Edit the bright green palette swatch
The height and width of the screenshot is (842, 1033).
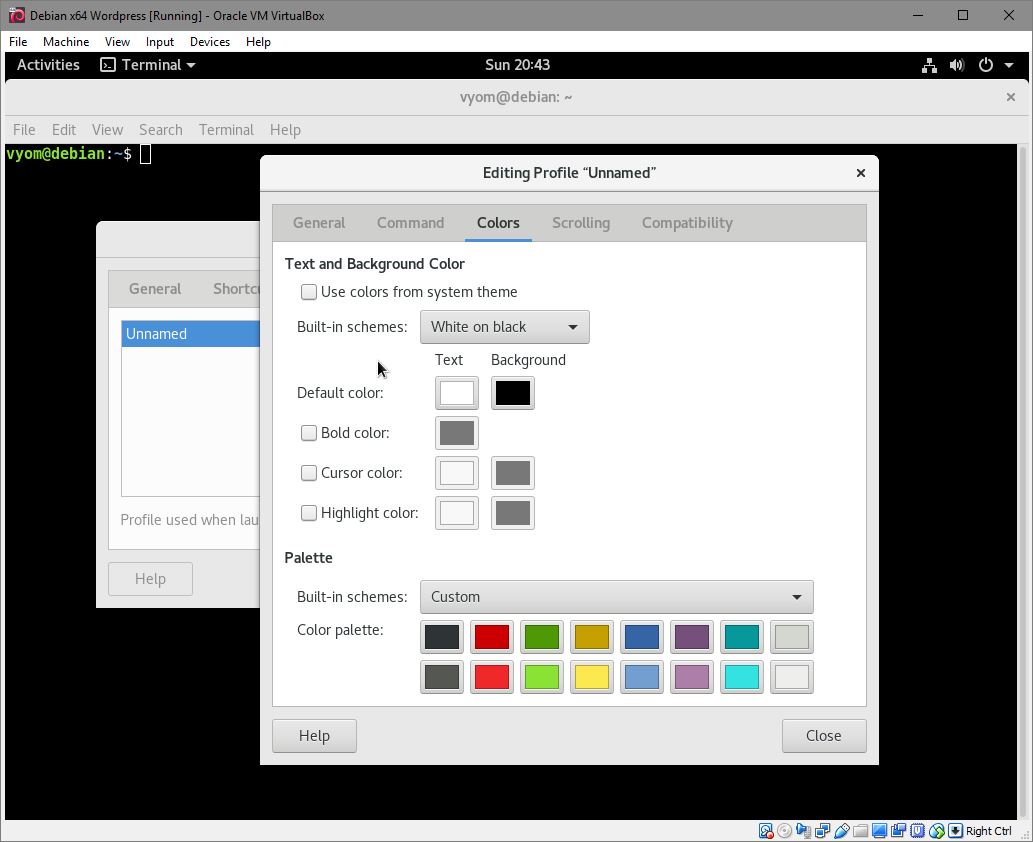click(x=542, y=677)
